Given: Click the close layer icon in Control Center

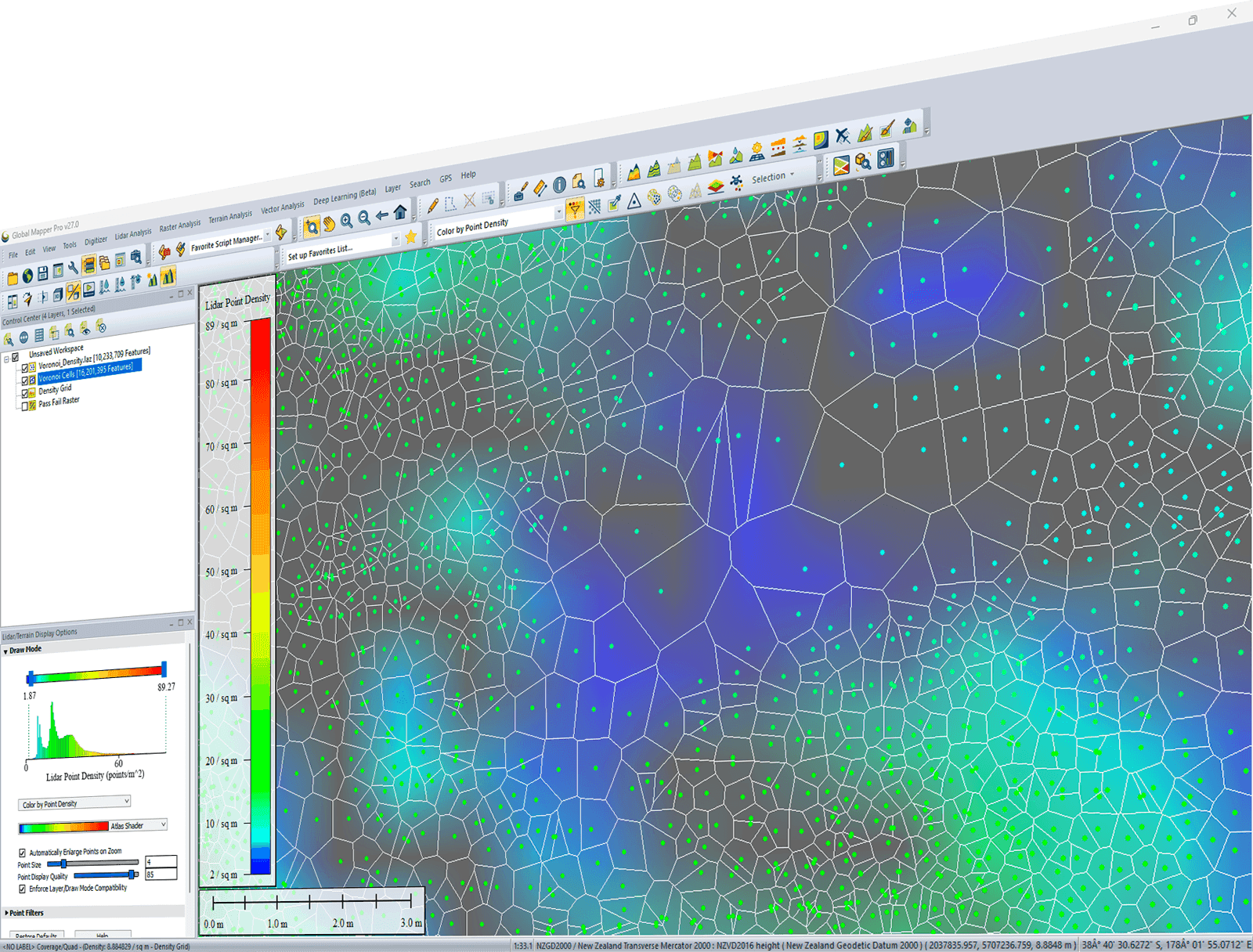Looking at the screenshot, I should 101,326.
